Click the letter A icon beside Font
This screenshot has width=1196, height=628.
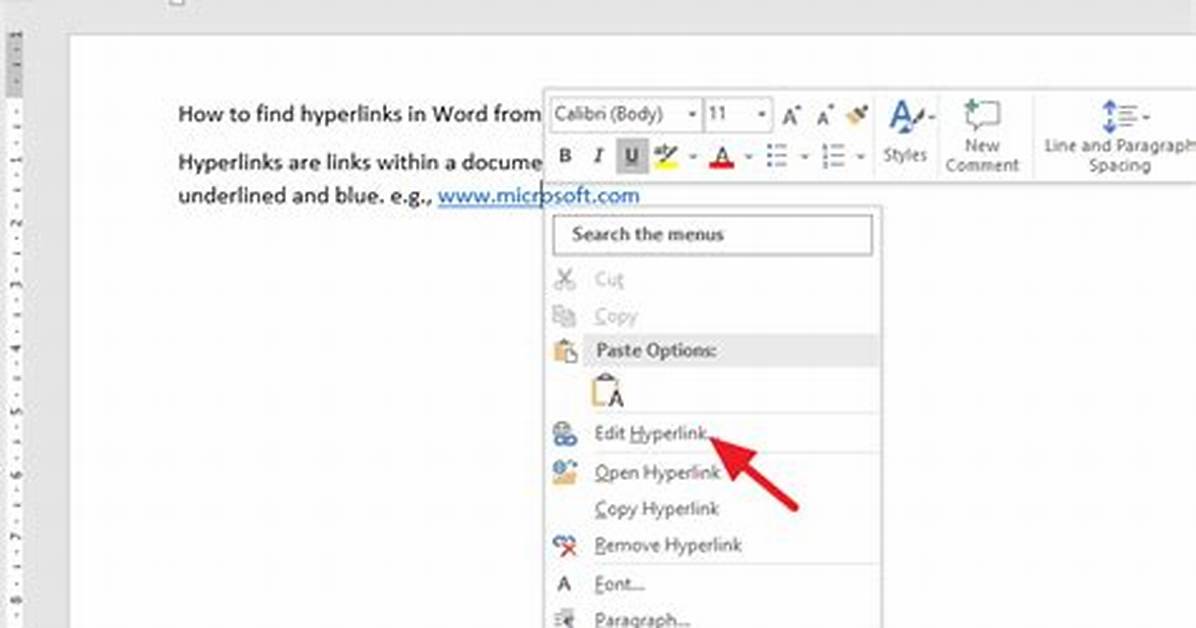tap(564, 585)
